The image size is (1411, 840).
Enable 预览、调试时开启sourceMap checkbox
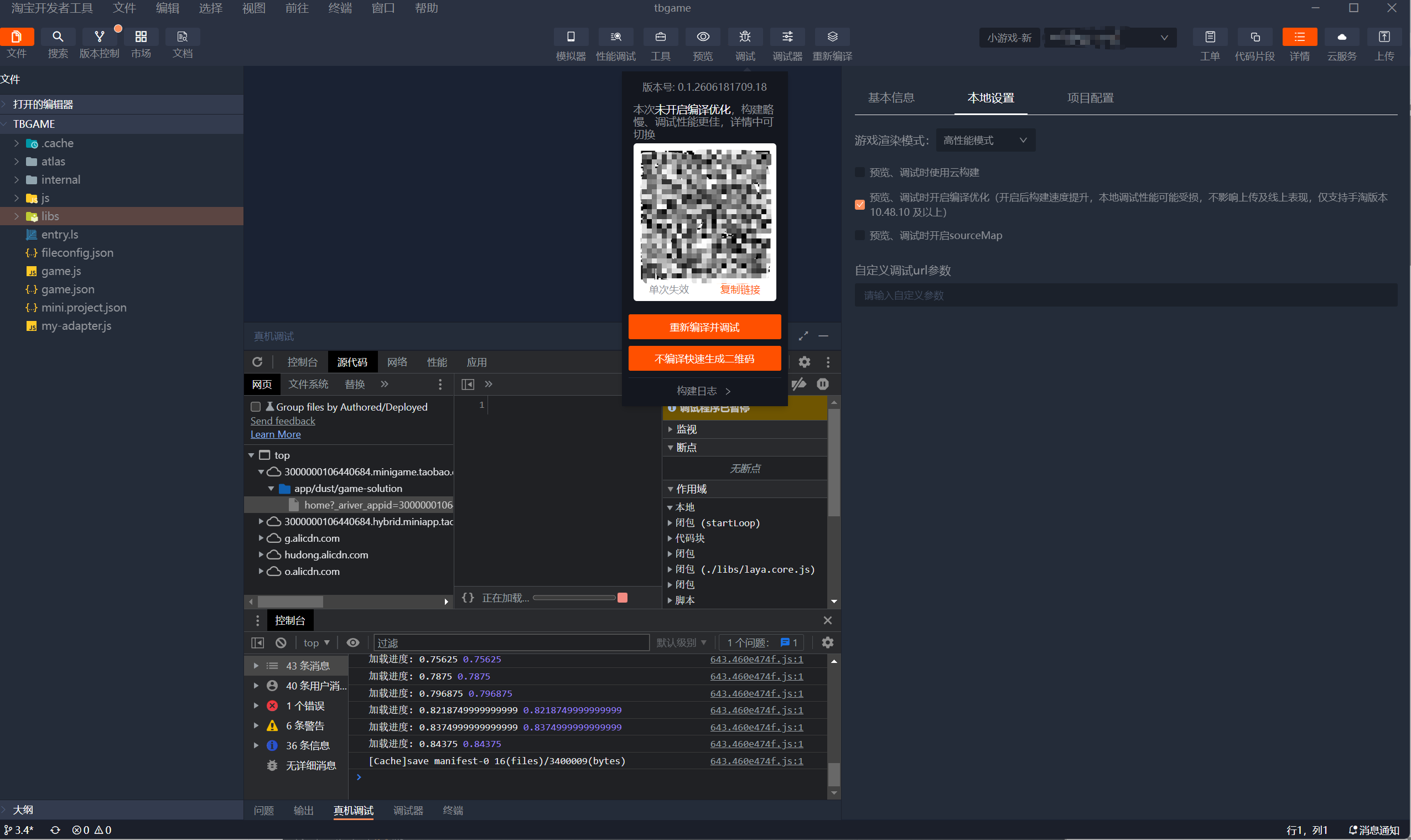(x=860, y=236)
